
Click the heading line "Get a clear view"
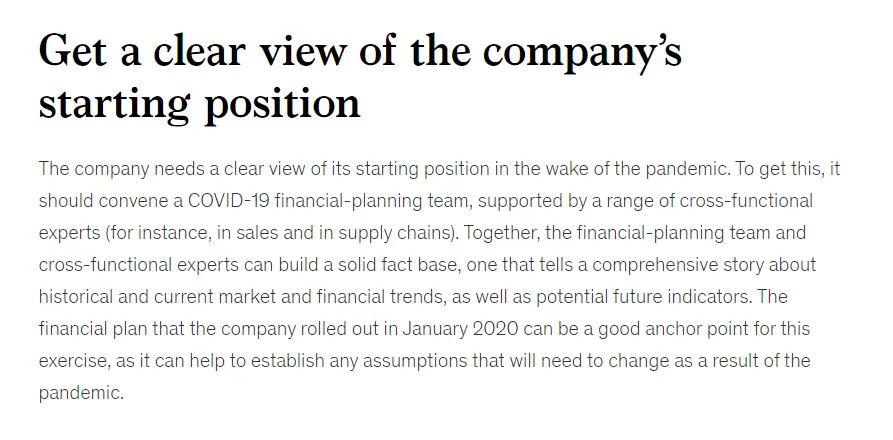[192, 50]
